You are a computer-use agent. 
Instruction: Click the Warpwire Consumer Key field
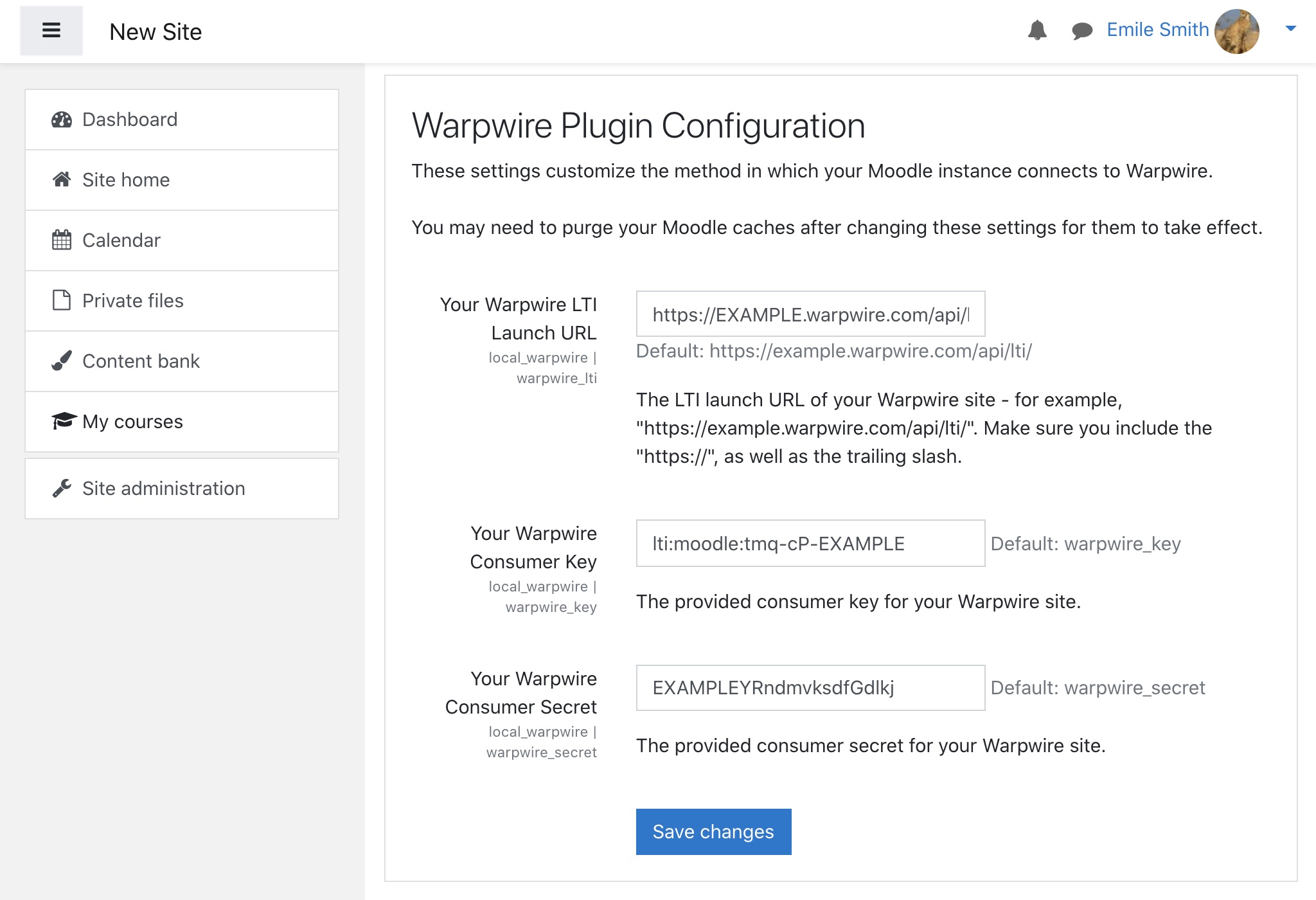click(810, 544)
